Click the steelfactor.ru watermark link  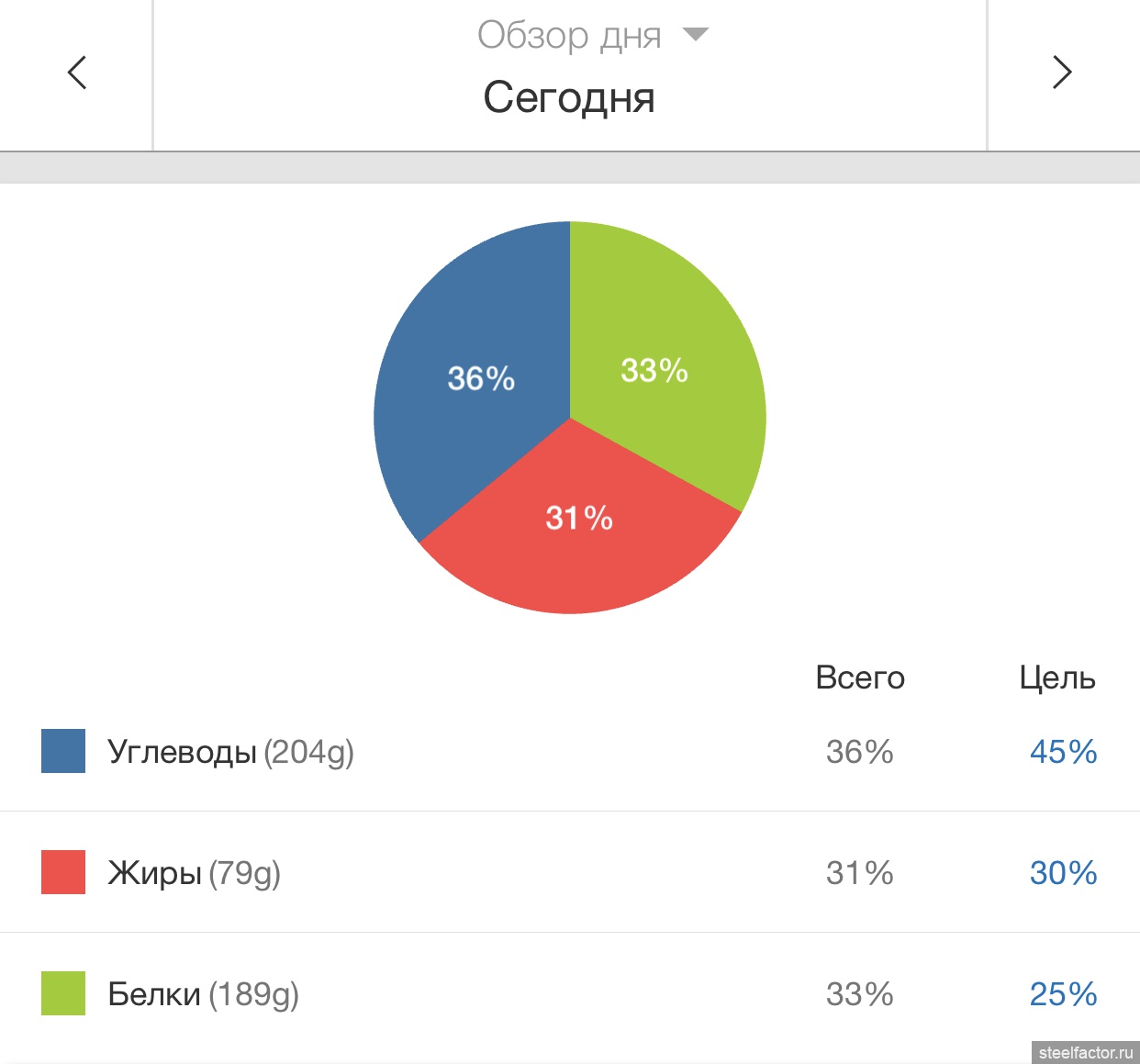coord(1086,1053)
